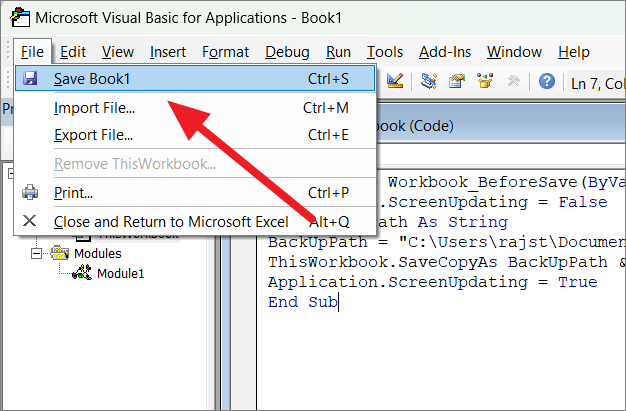Click 'Workbook_BeforeSave' in the code
The width and height of the screenshot is (626, 411).
pyautogui.click(x=482, y=182)
